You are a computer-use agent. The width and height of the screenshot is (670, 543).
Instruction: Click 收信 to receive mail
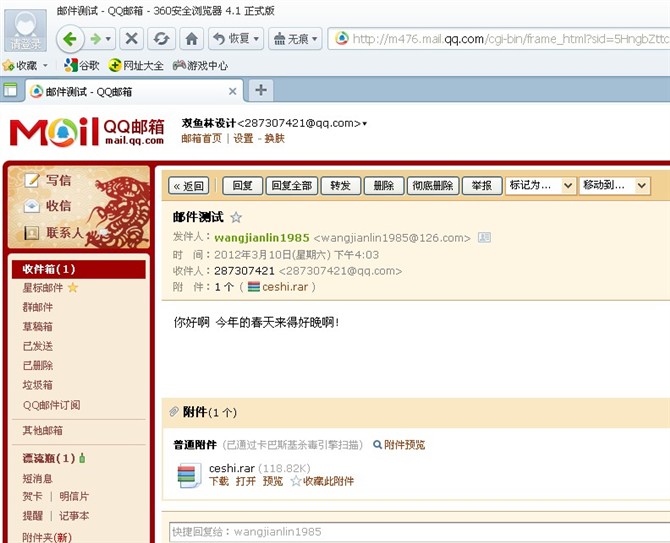coord(48,206)
